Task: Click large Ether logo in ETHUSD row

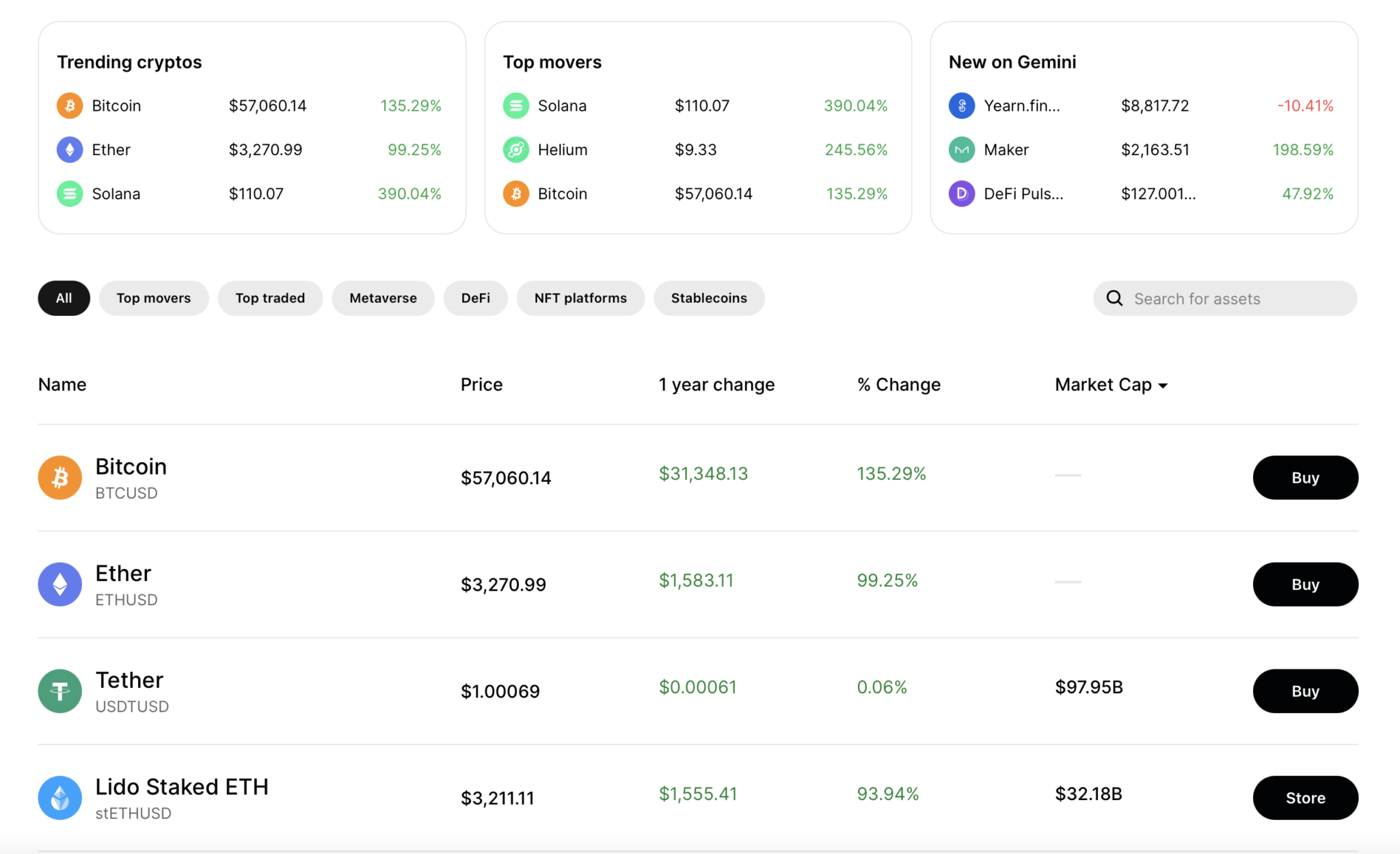Action: tap(60, 585)
